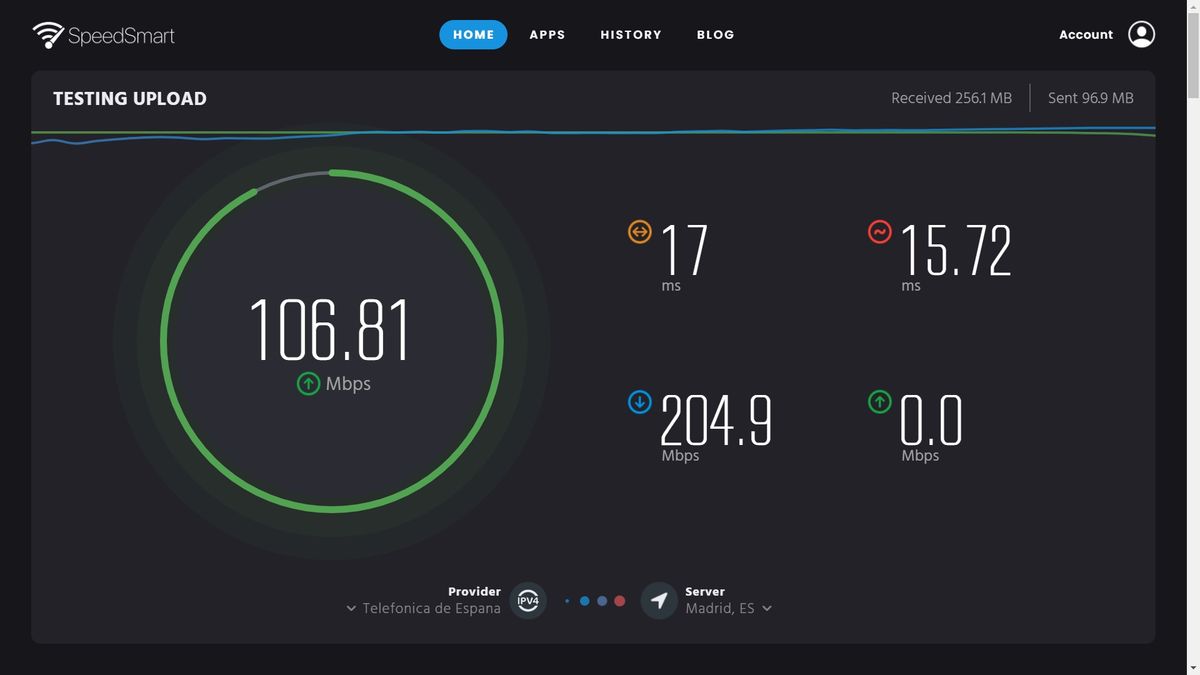Viewport: 1200px width, 675px height.
Task: Click the IPV4 badge icon
Action: pyautogui.click(x=527, y=600)
